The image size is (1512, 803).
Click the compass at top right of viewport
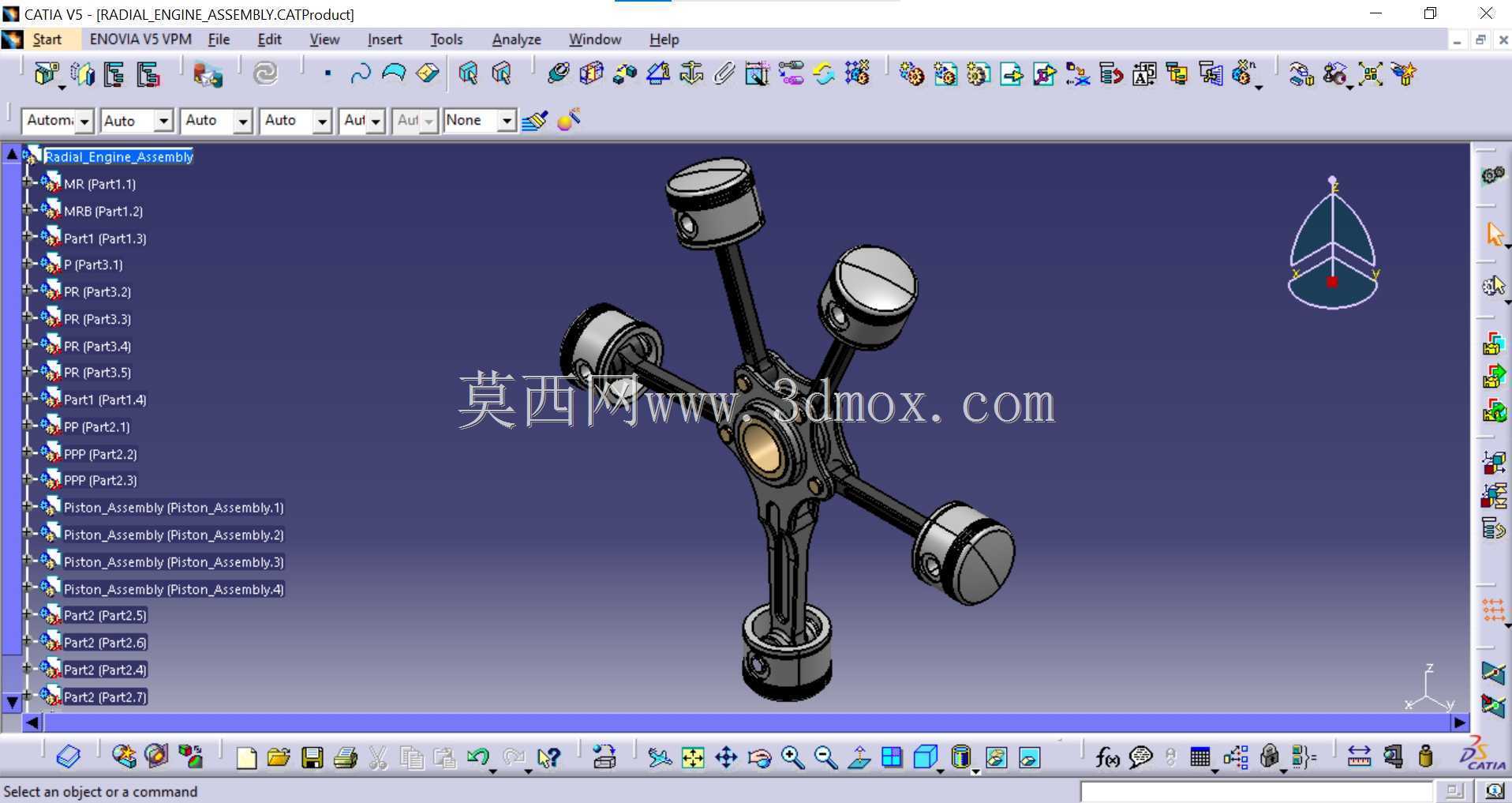[x=1333, y=242]
